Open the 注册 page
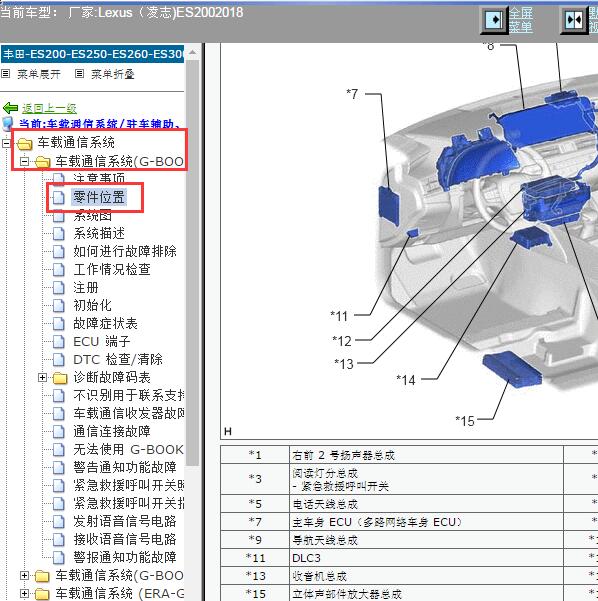 pyautogui.click(x=85, y=287)
